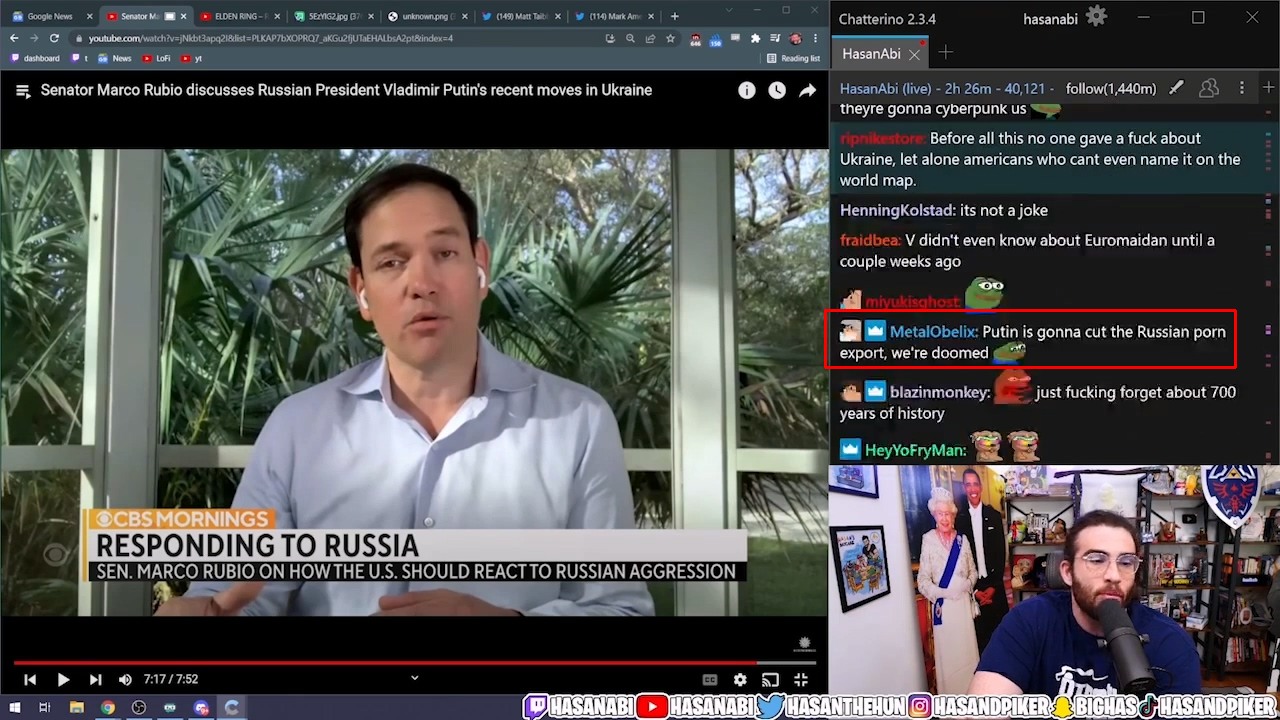
Task: Open chat split three-dot menu
Action: 1242,88
